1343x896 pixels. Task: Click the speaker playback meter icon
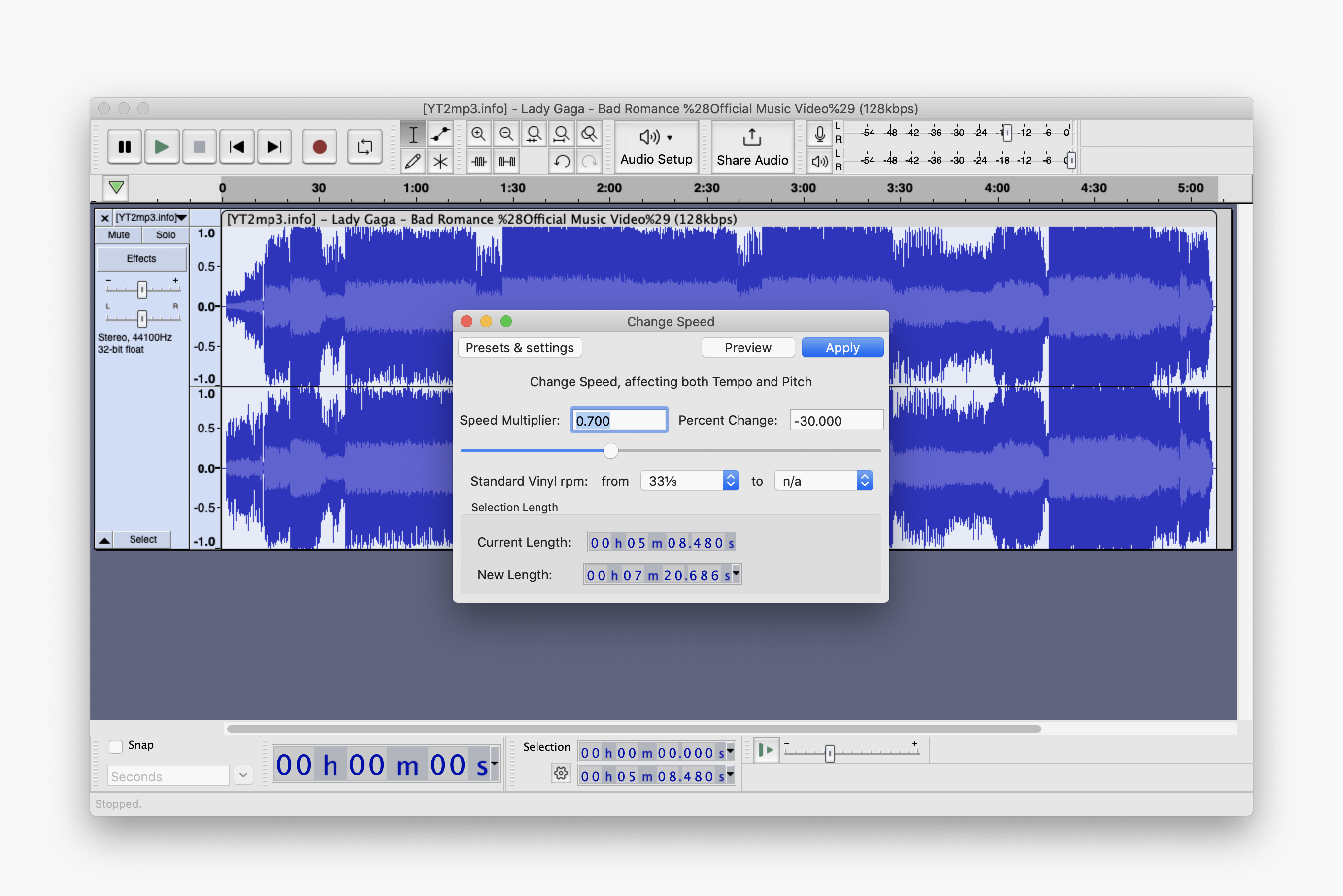click(x=819, y=162)
